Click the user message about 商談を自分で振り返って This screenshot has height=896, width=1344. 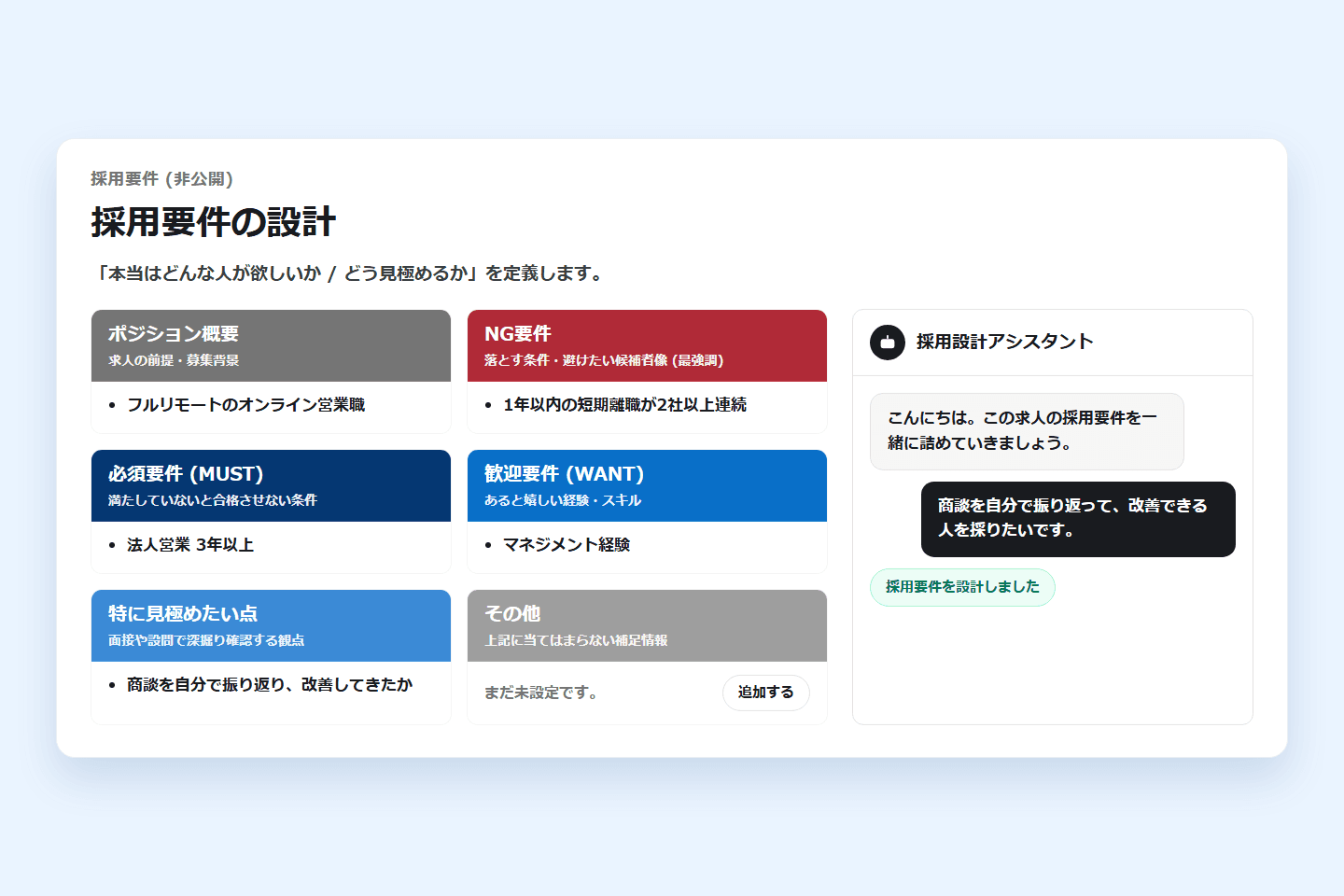(x=1078, y=519)
